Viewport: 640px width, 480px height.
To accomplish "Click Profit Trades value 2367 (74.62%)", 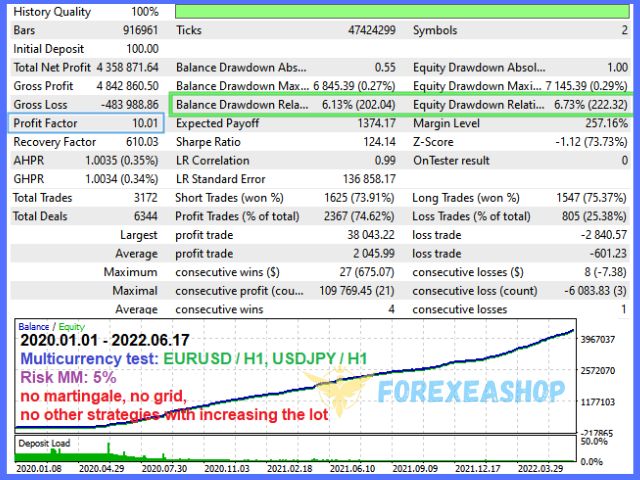I will [360, 216].
